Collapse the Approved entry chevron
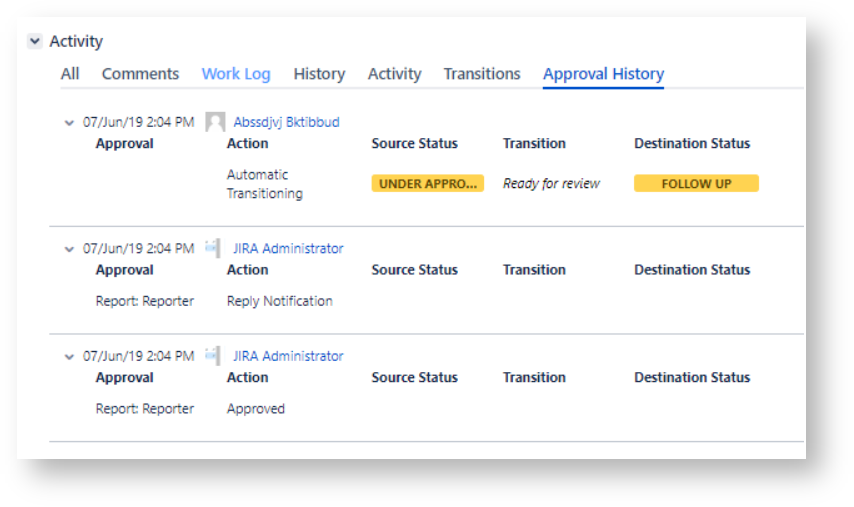Viewport: 854px width, 507px height. coord(69,357)
